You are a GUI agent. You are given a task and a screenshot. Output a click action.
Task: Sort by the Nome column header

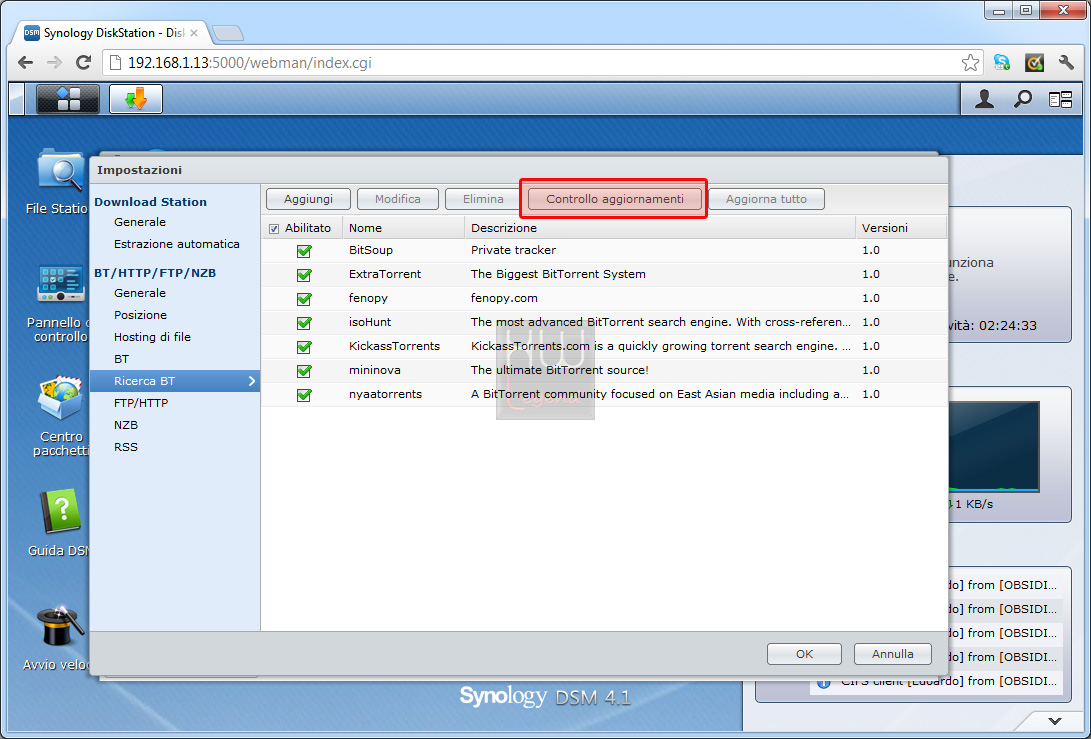[404, 228]
